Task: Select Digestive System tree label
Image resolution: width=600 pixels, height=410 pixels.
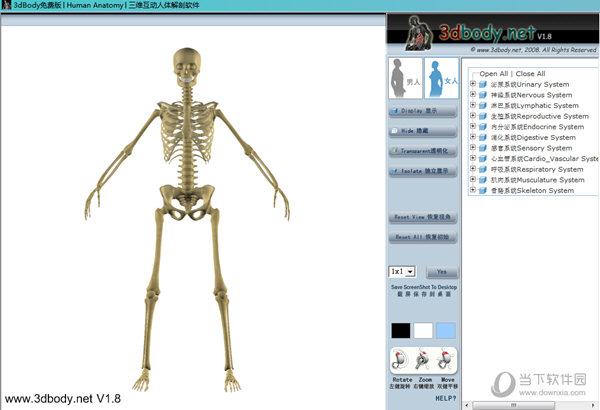Action: coord(533,137)
